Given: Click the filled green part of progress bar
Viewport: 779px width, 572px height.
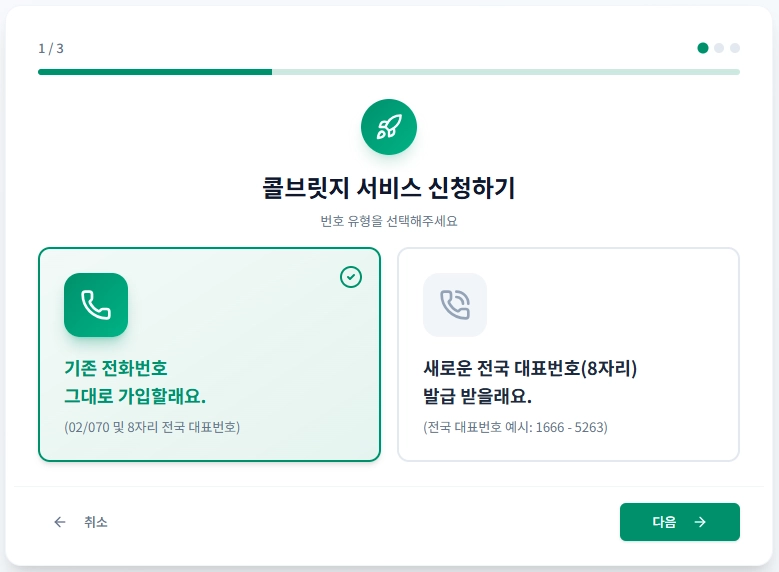Looking at the screenshot, I should click(155, 72).
